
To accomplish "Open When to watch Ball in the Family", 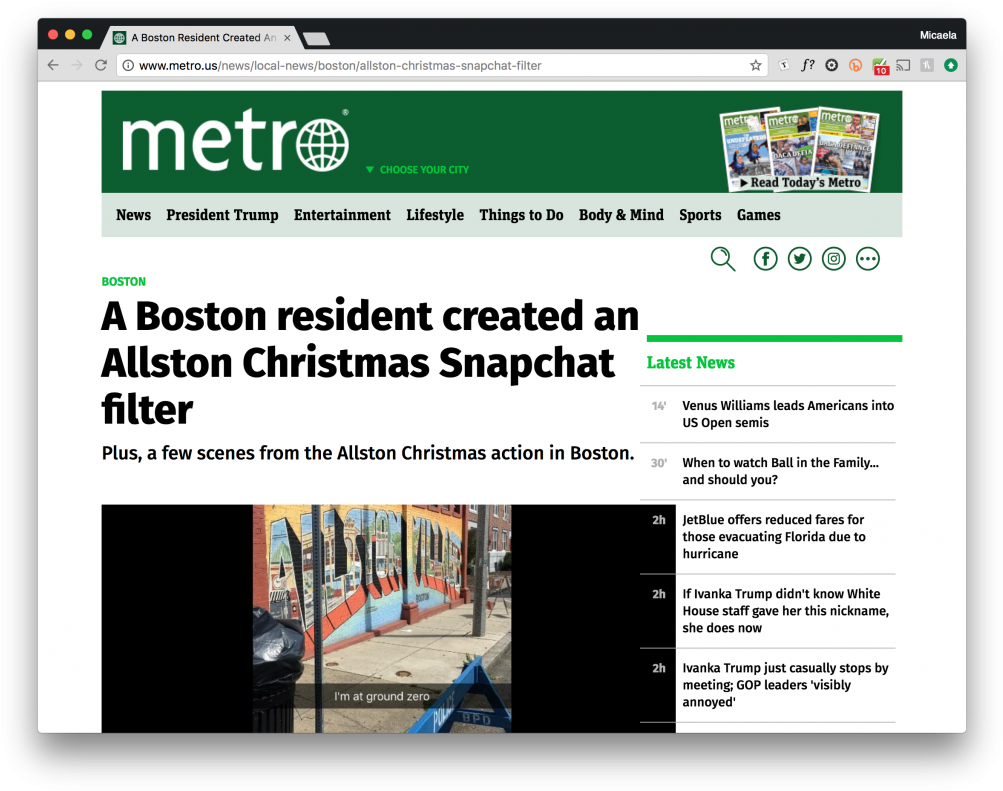I will click(x=780, y=471).
